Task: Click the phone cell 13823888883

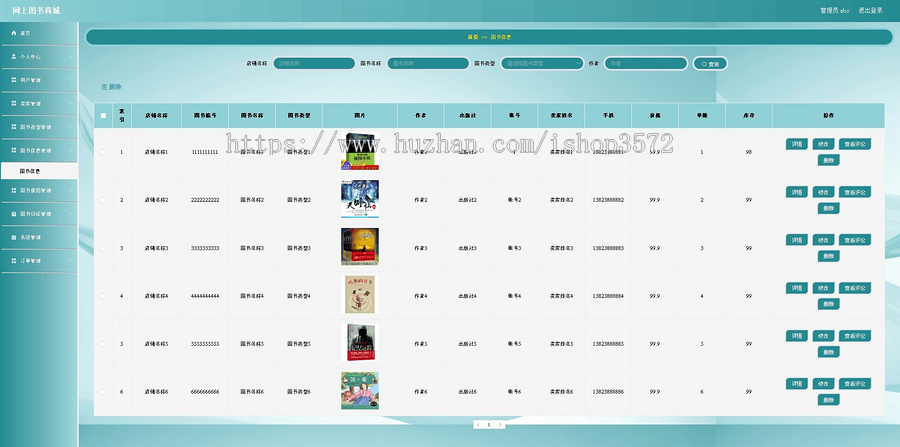Action: [x=608, y=248]
